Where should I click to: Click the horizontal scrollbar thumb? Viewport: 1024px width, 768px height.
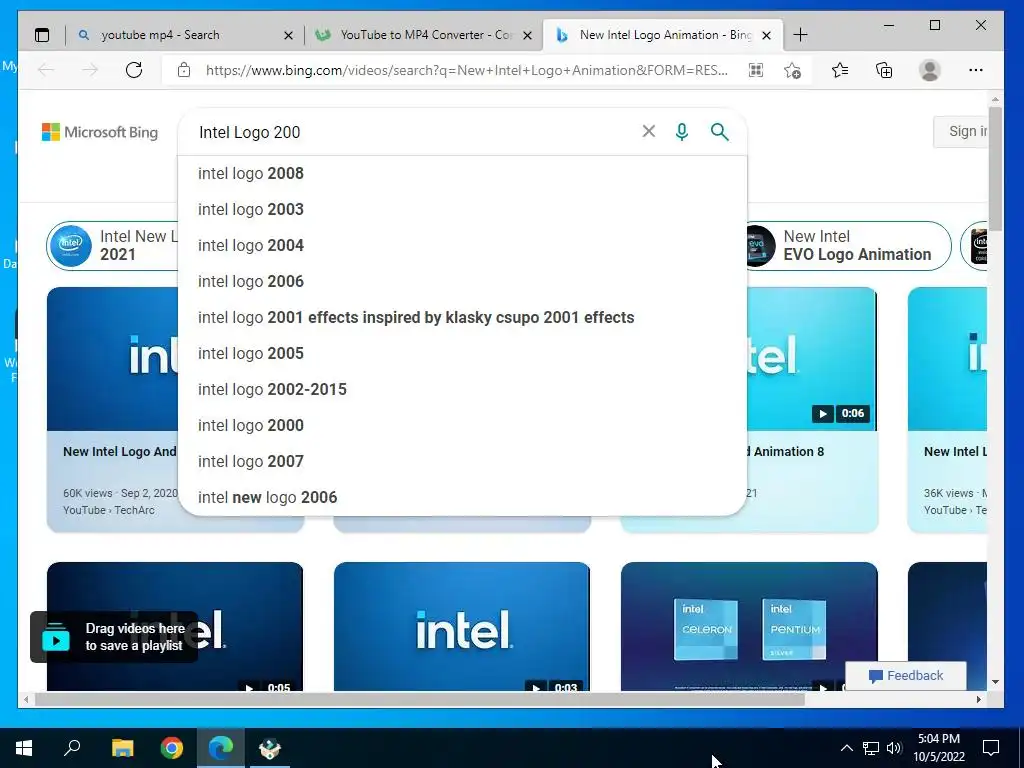tap(419, 699)
